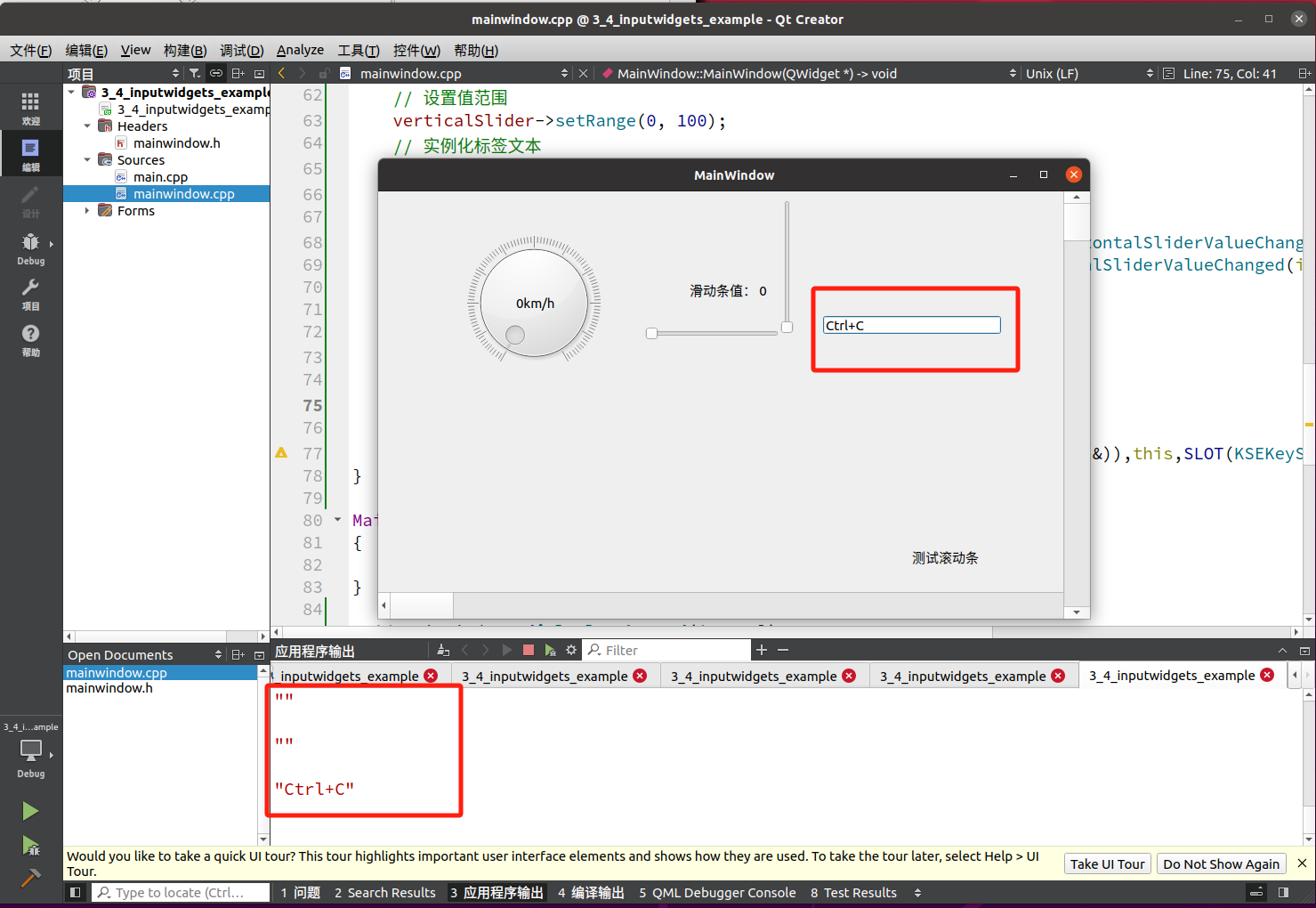Split the project side panel
This screenshot has height=908, width=1316.
pos(238,73)
